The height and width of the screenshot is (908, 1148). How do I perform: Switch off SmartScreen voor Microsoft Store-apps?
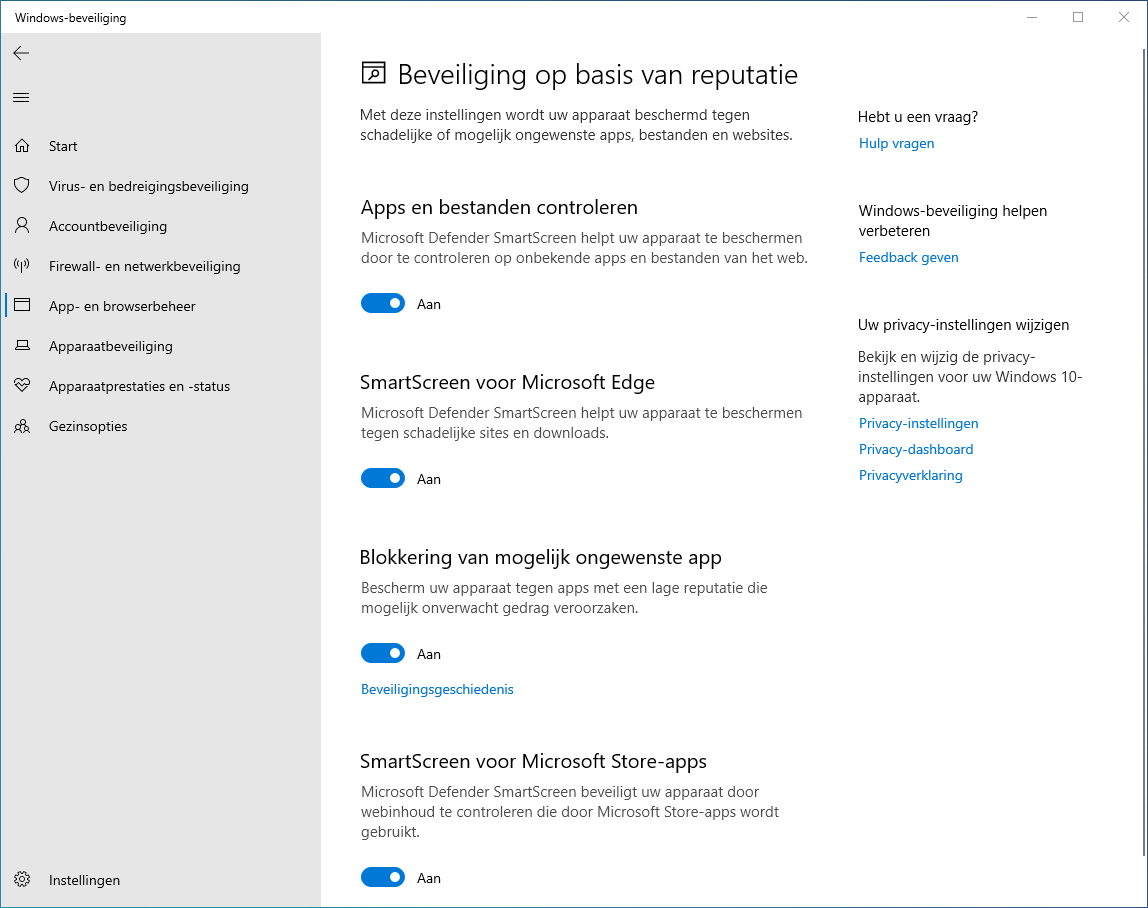(x=383, y=878)
